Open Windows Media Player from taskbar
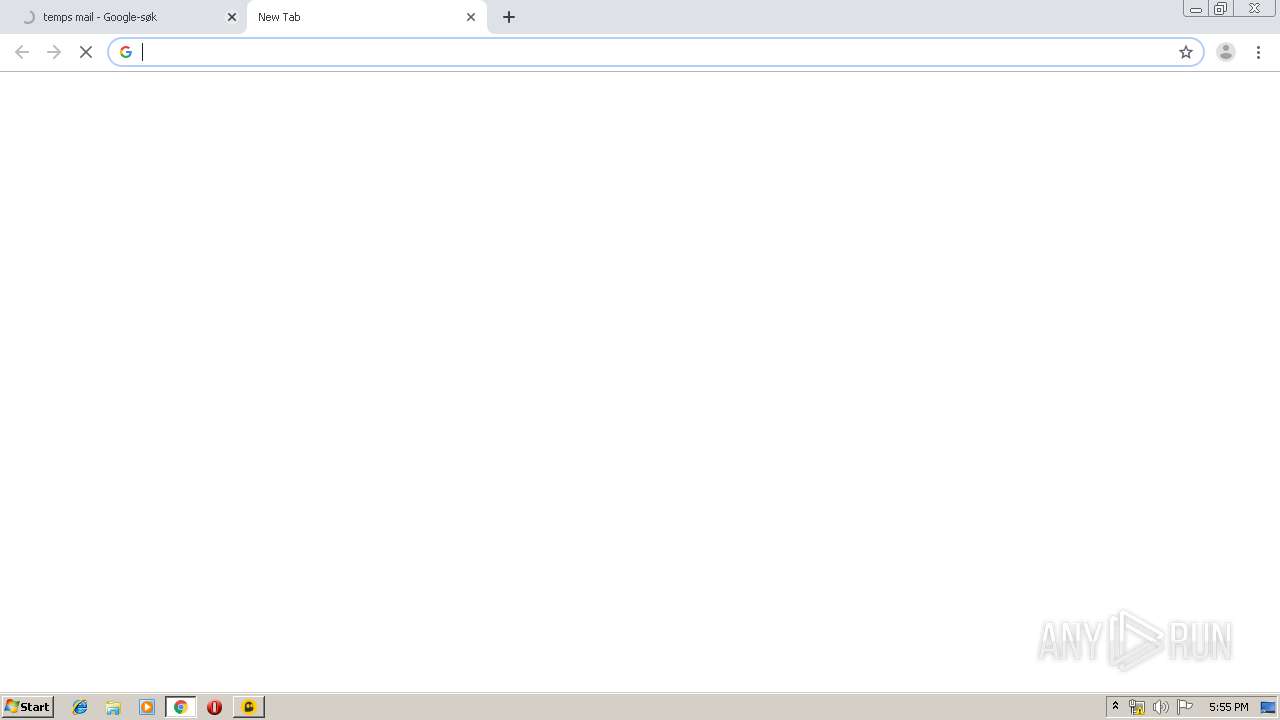This screenshot has width=1280, height=720. 147,707
